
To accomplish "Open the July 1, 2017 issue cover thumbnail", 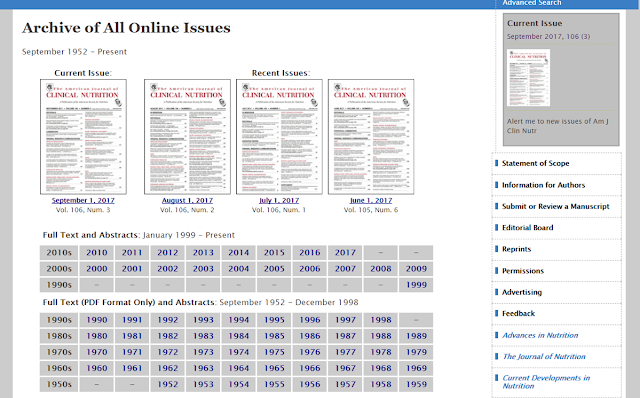I will 279,137.
